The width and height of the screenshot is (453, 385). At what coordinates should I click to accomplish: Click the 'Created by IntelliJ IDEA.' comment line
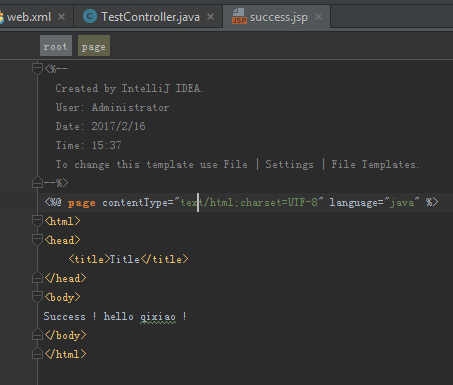point(129,88)
